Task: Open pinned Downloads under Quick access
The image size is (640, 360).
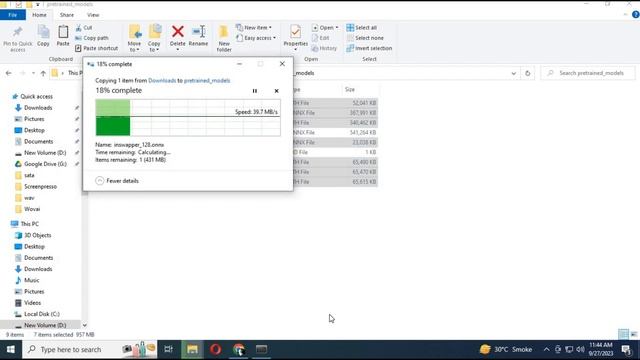Action: tap(38, 108)
